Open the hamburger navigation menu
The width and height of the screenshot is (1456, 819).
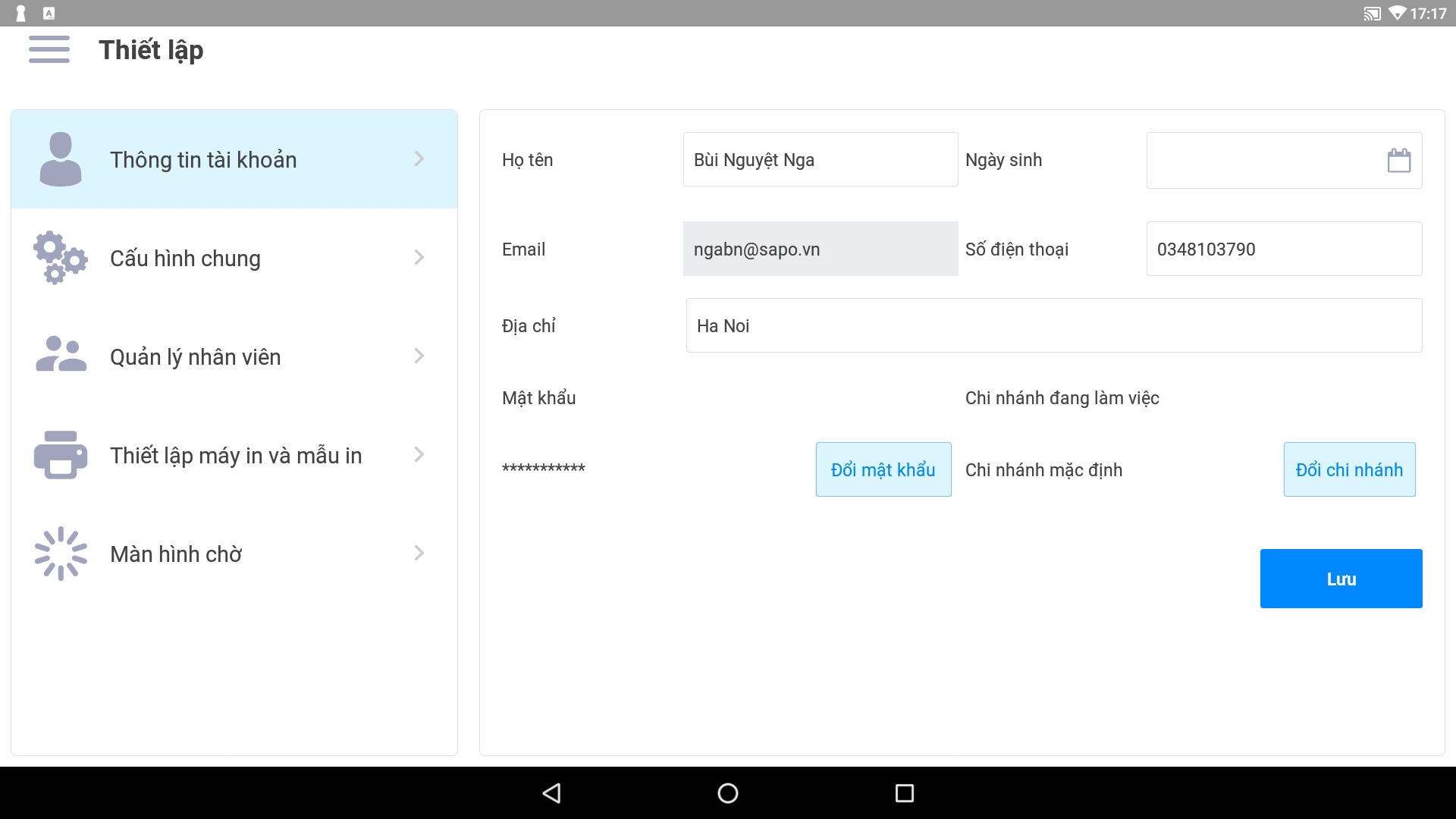click(x=49, y=50)
